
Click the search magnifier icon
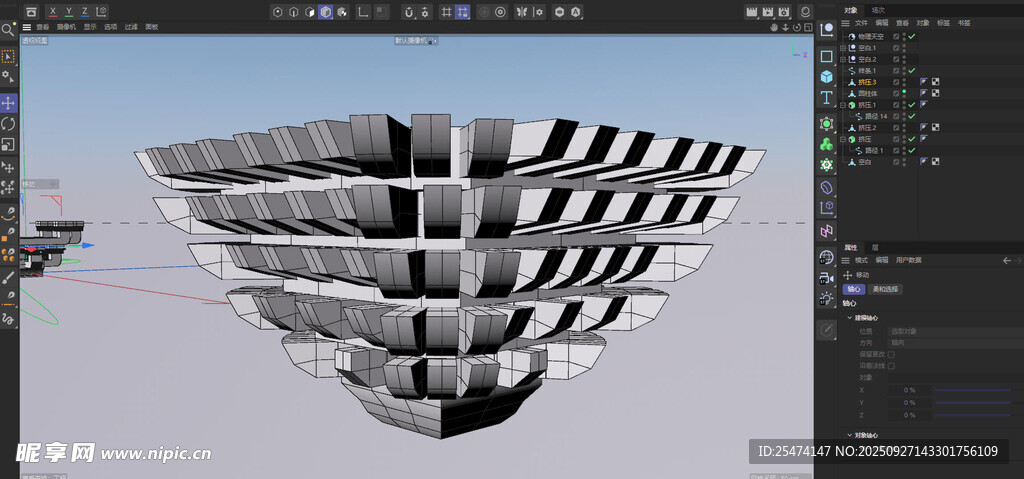click(8, 29)
